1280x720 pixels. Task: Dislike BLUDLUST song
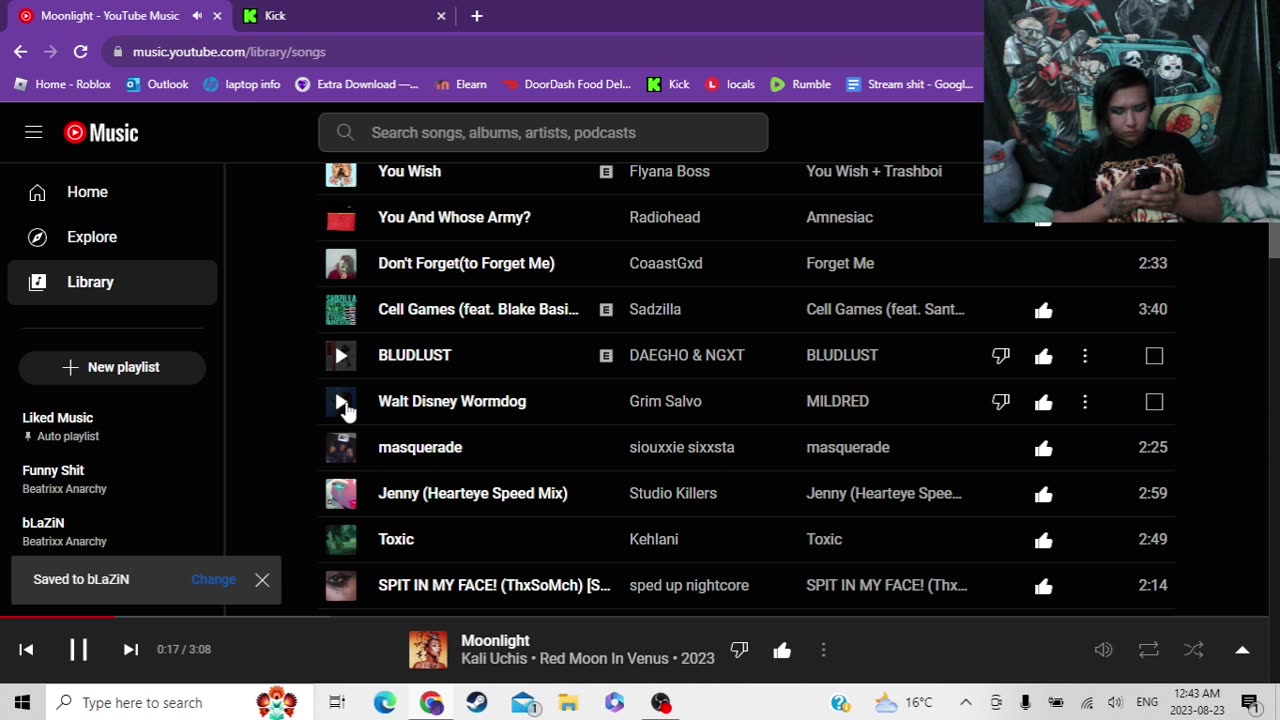(x=1000, y=355)
